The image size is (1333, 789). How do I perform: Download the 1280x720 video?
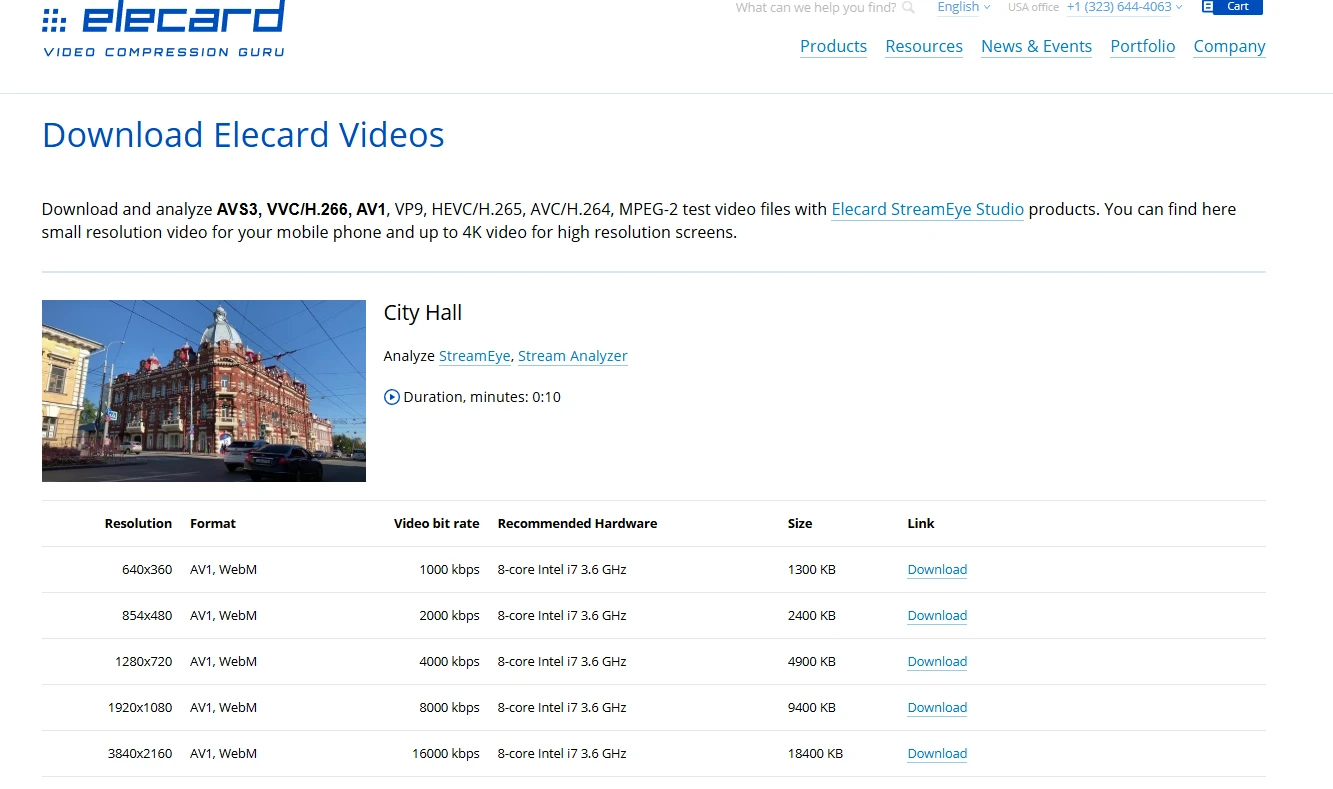click(937, 662)
